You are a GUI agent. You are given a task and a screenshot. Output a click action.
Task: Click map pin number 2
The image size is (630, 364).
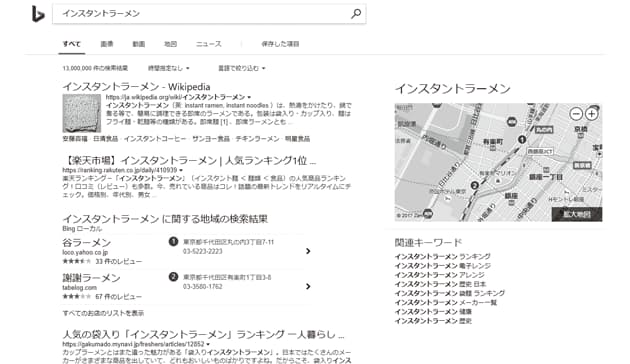pyautogui.click(x=475, y=185)
